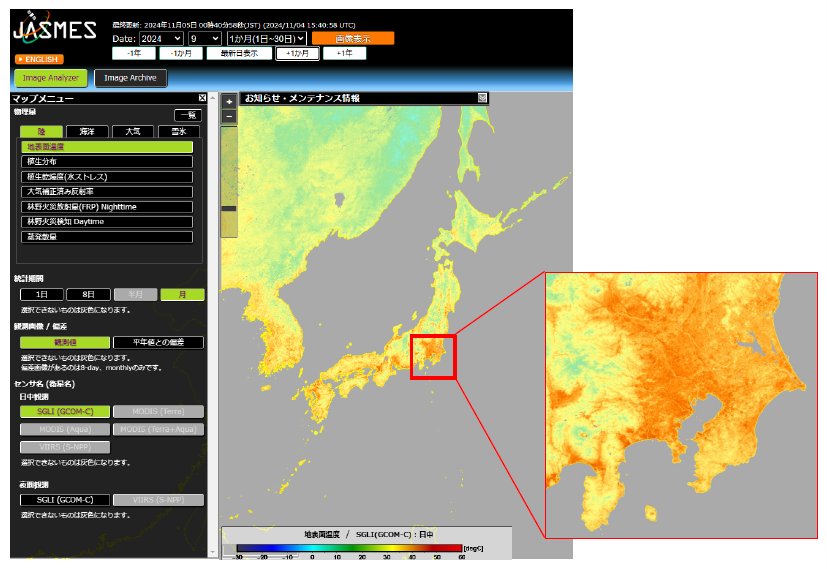827x569 pixels.
Task: Switch to the Image Archive tab
Action: (130, 78)
